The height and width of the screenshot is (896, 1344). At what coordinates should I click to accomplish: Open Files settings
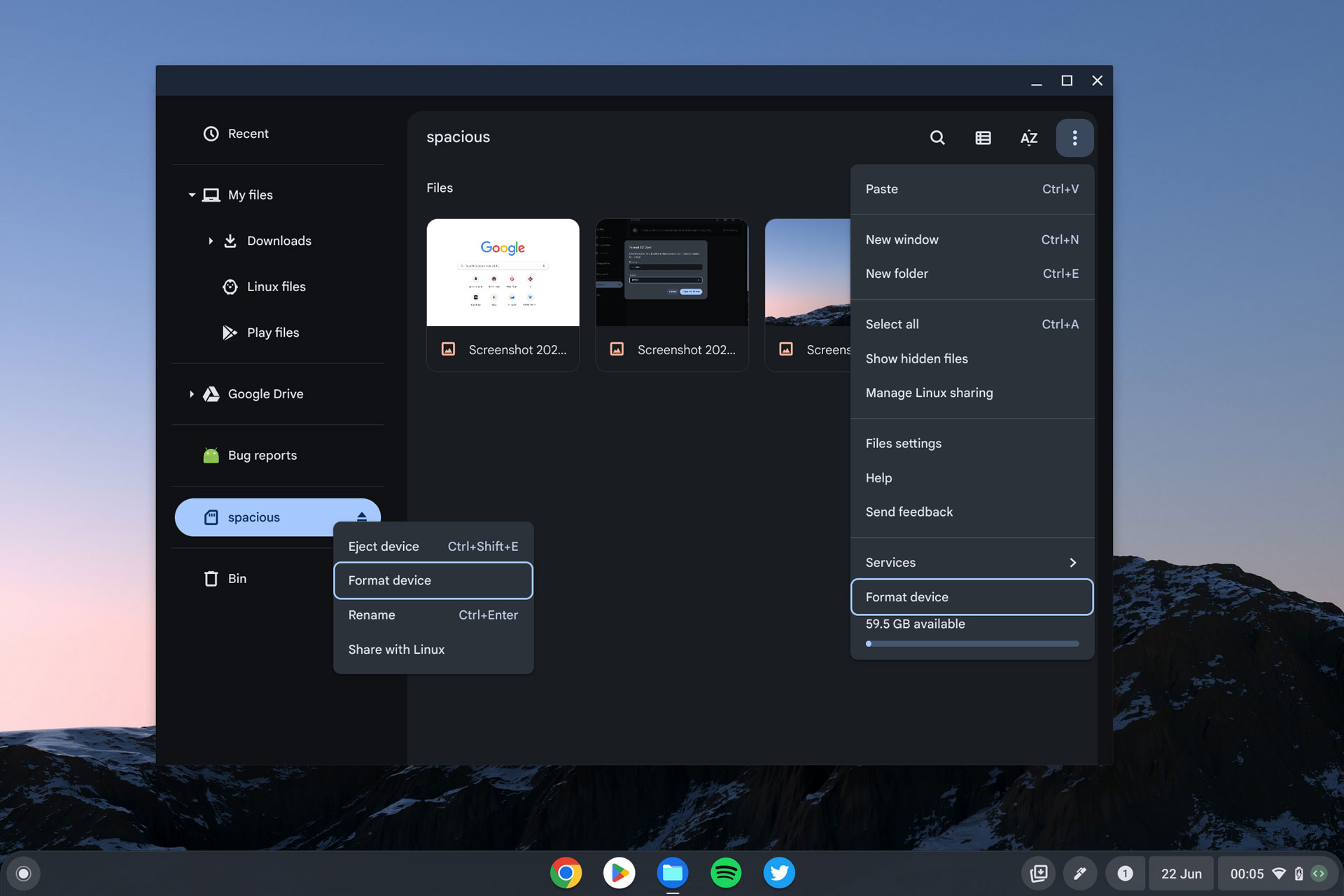pyautogui.click(x=972, y=443)
